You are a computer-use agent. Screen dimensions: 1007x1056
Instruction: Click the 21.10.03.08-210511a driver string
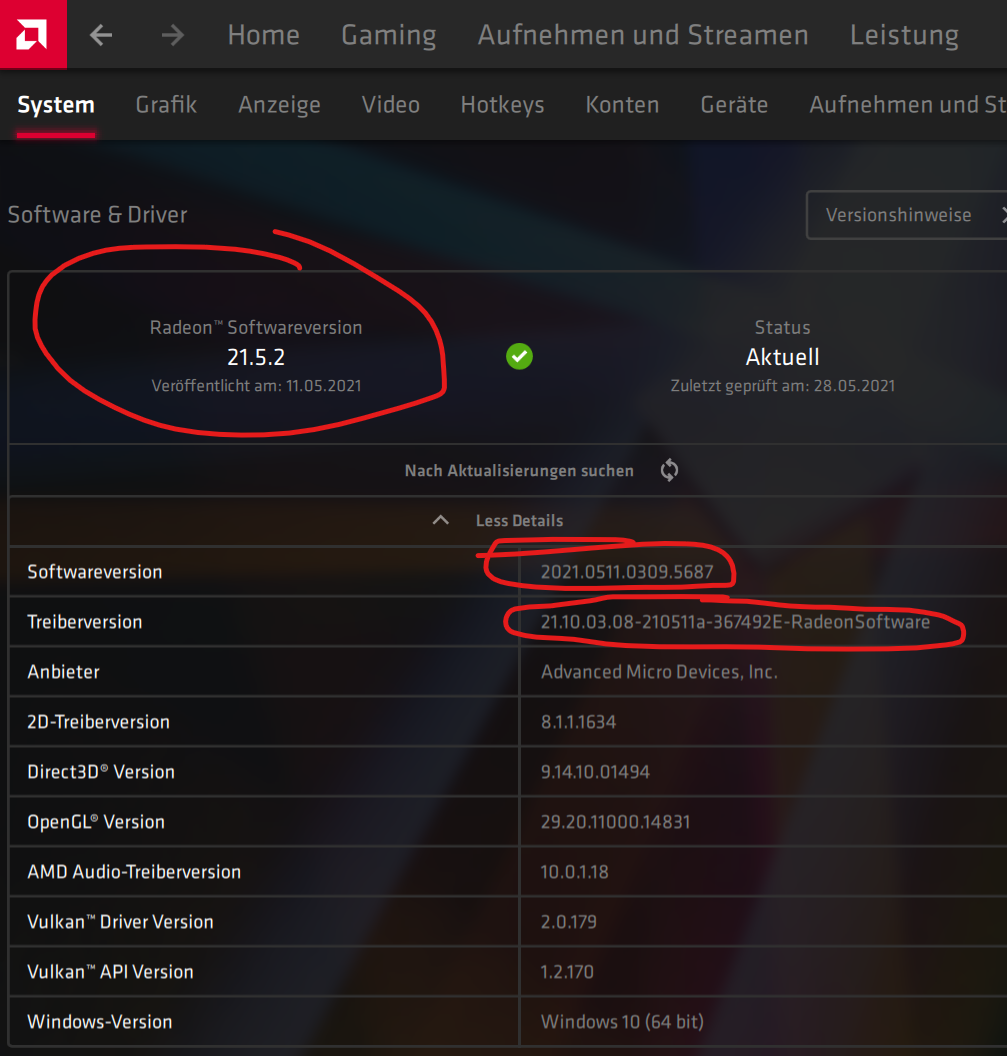[735, 622]
